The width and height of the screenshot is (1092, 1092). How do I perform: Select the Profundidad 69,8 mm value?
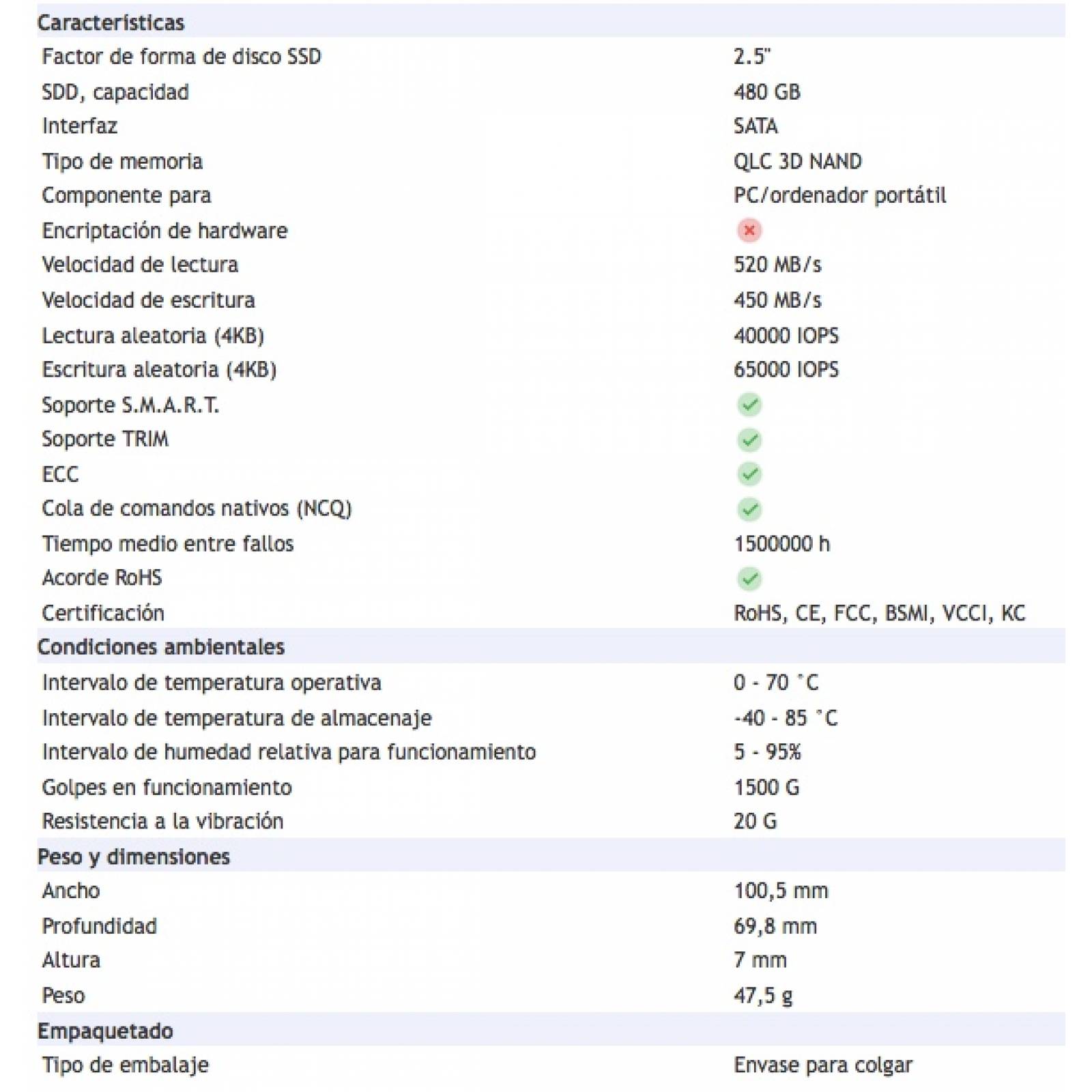click(x=775, y=926)
